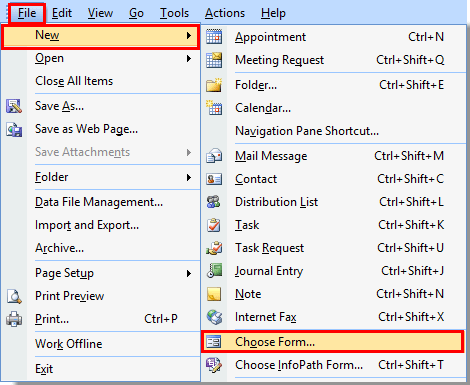
Task: Click the Appointment calendar icon
Action: point(214,37)
